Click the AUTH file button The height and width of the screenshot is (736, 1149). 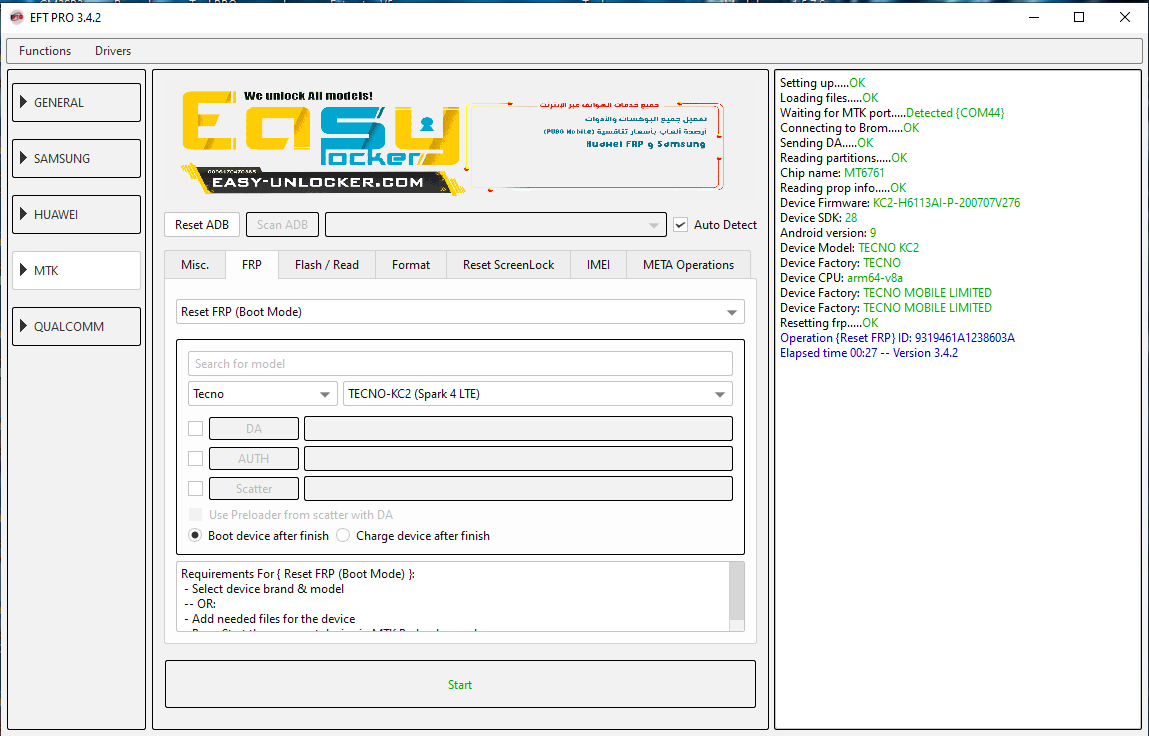point(254,458)
